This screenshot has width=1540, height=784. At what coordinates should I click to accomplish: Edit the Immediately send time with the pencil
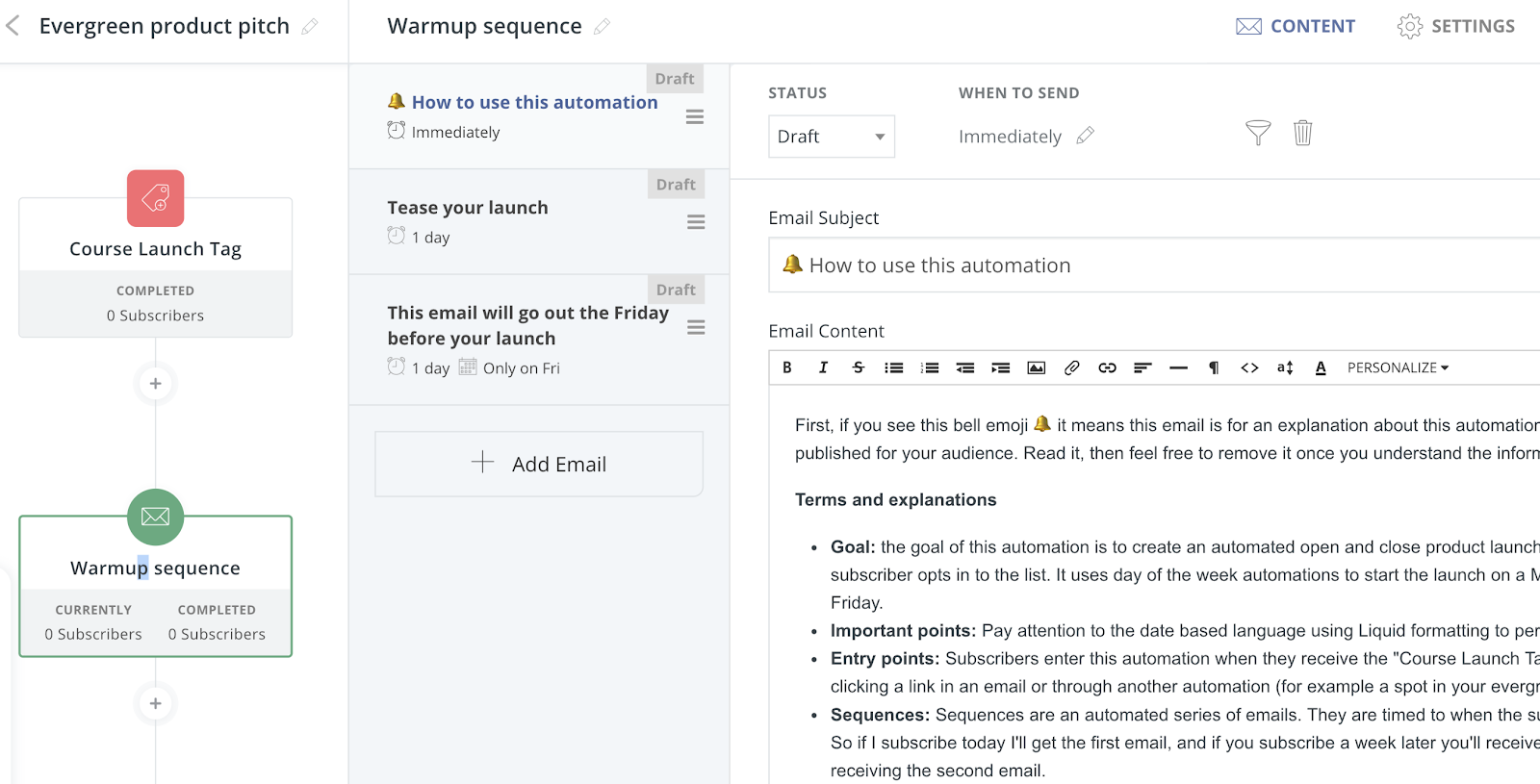(1086, 136)
